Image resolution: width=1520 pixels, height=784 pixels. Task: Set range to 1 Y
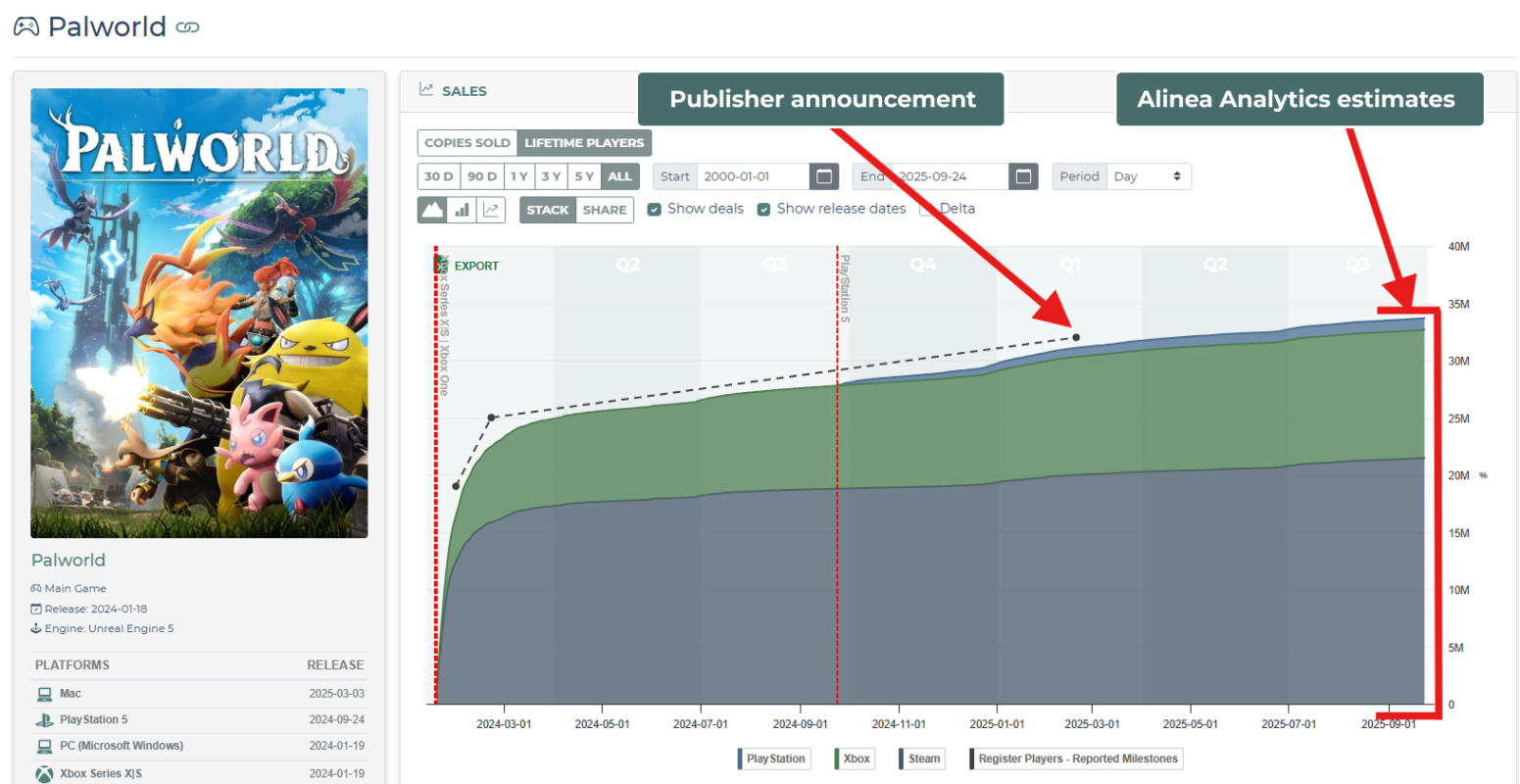coord(519,176)
